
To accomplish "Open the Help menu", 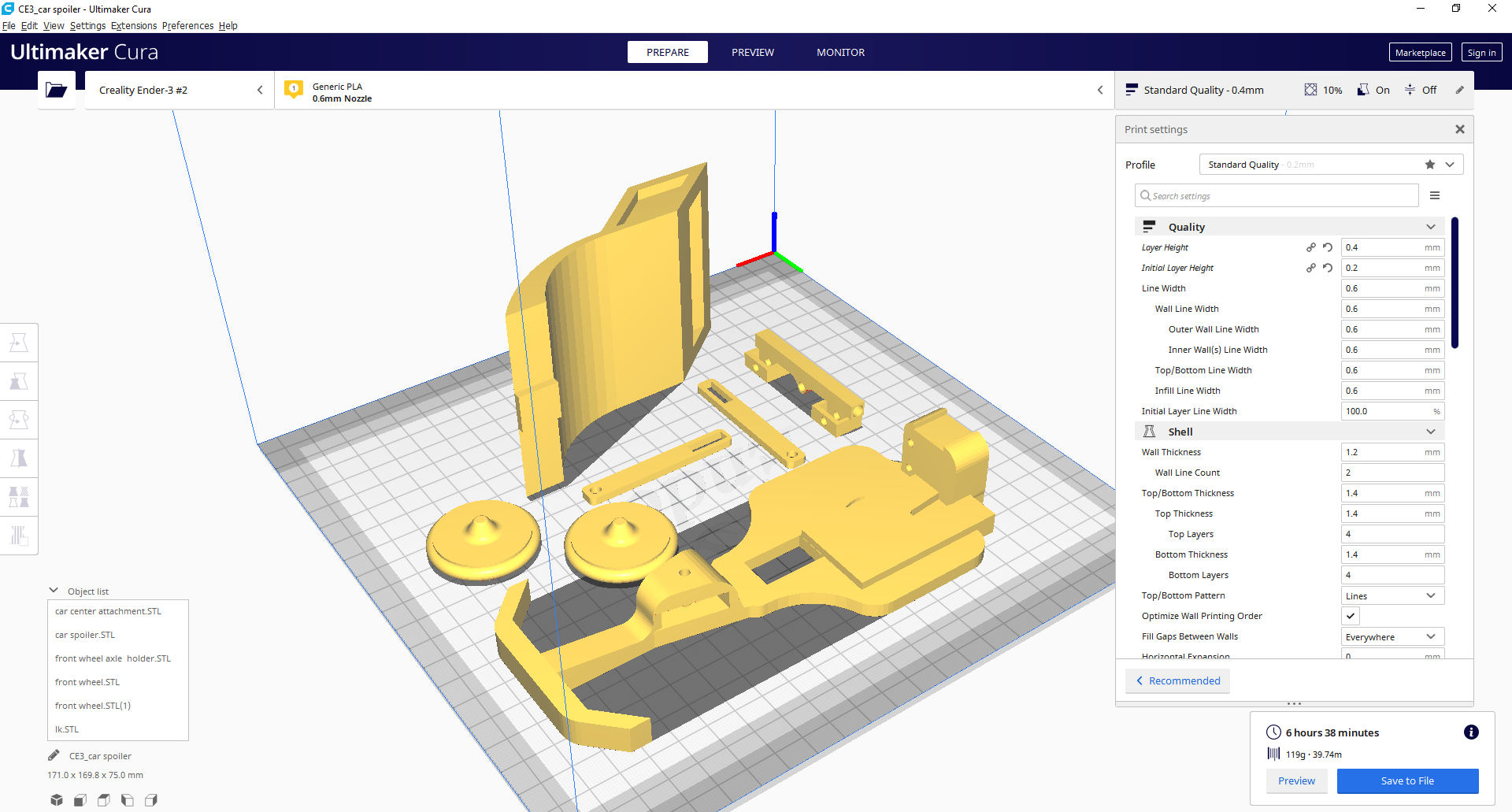I will pyautogui.click(x=228, y=25).
